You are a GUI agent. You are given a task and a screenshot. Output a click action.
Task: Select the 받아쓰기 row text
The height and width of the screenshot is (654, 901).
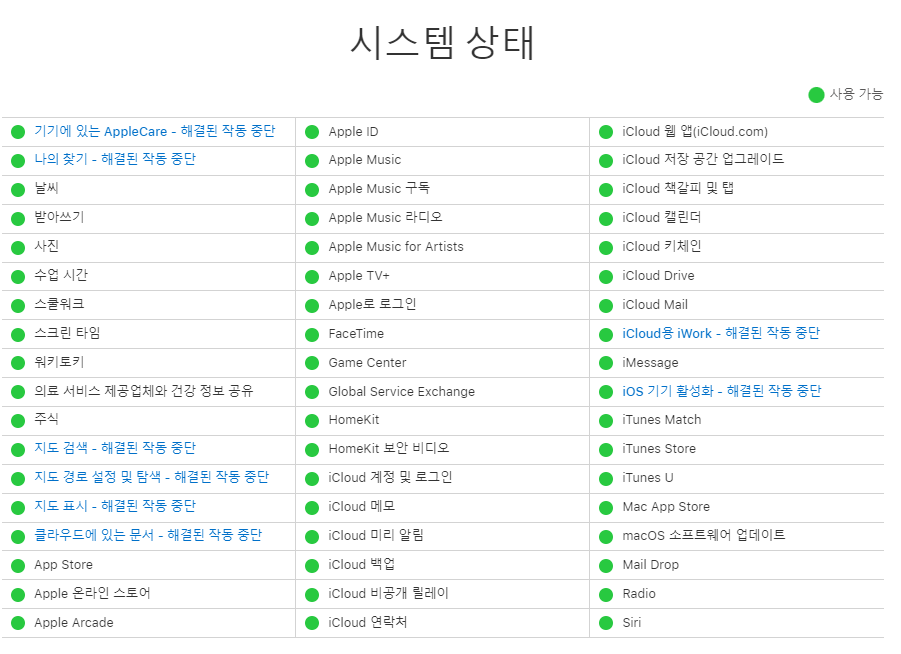(59, 217)
